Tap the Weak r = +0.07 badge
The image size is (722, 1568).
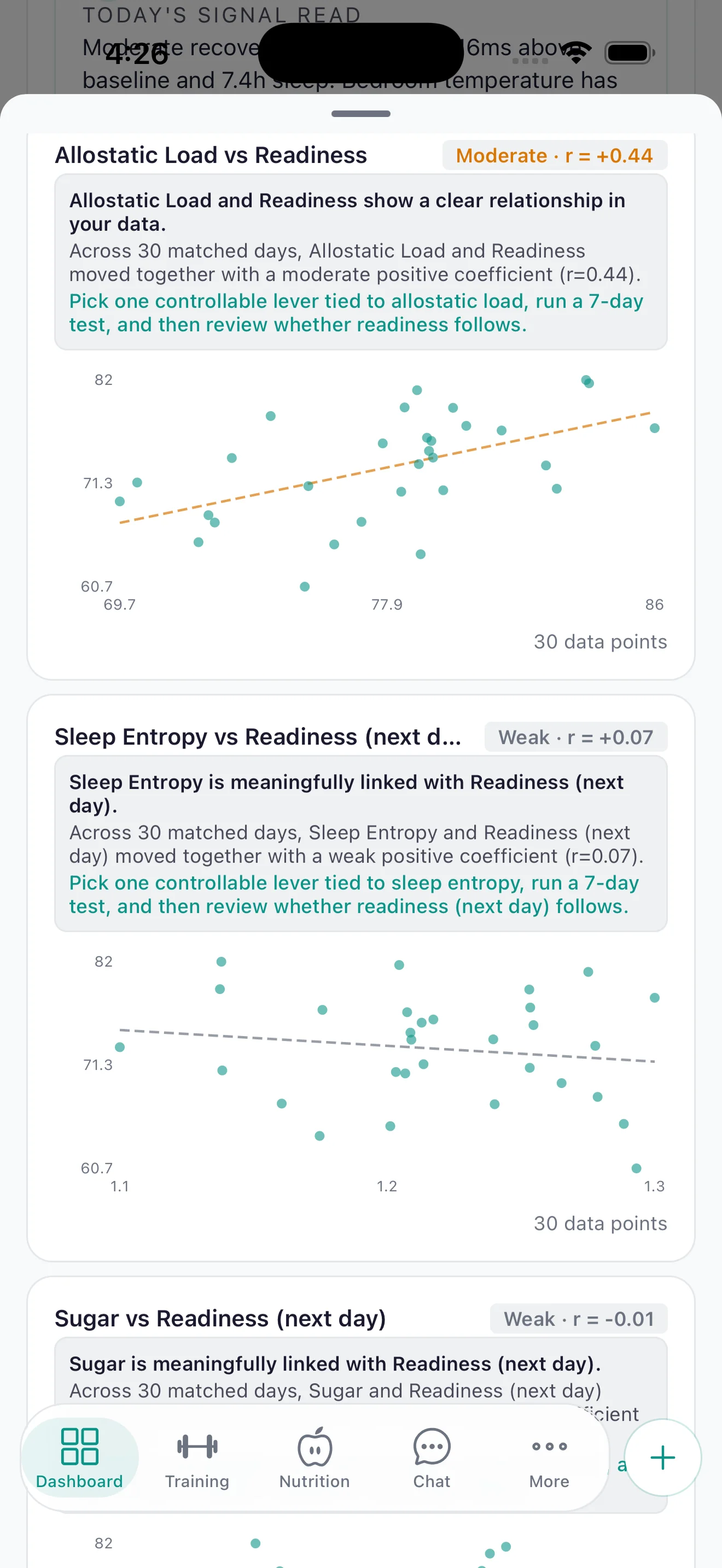click(576, 737)
